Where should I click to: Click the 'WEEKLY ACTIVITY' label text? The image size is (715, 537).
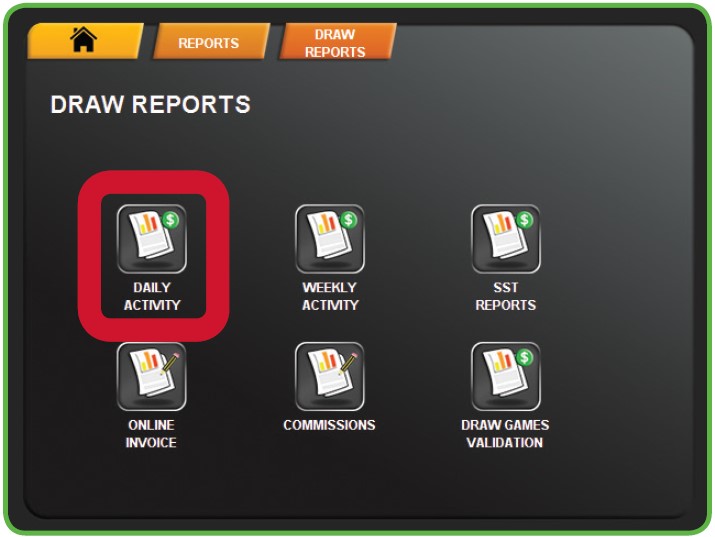330,296
